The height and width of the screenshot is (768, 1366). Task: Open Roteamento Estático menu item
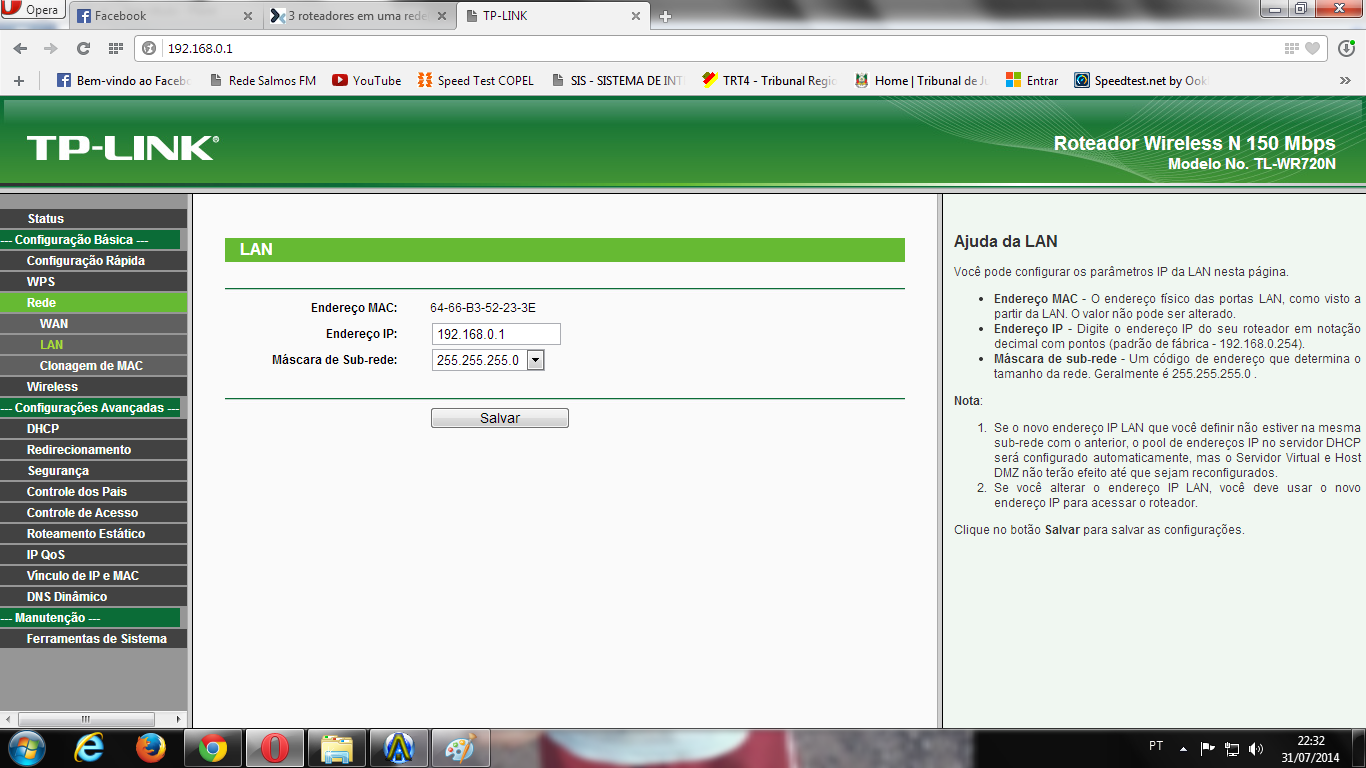[x=93, y=533]
